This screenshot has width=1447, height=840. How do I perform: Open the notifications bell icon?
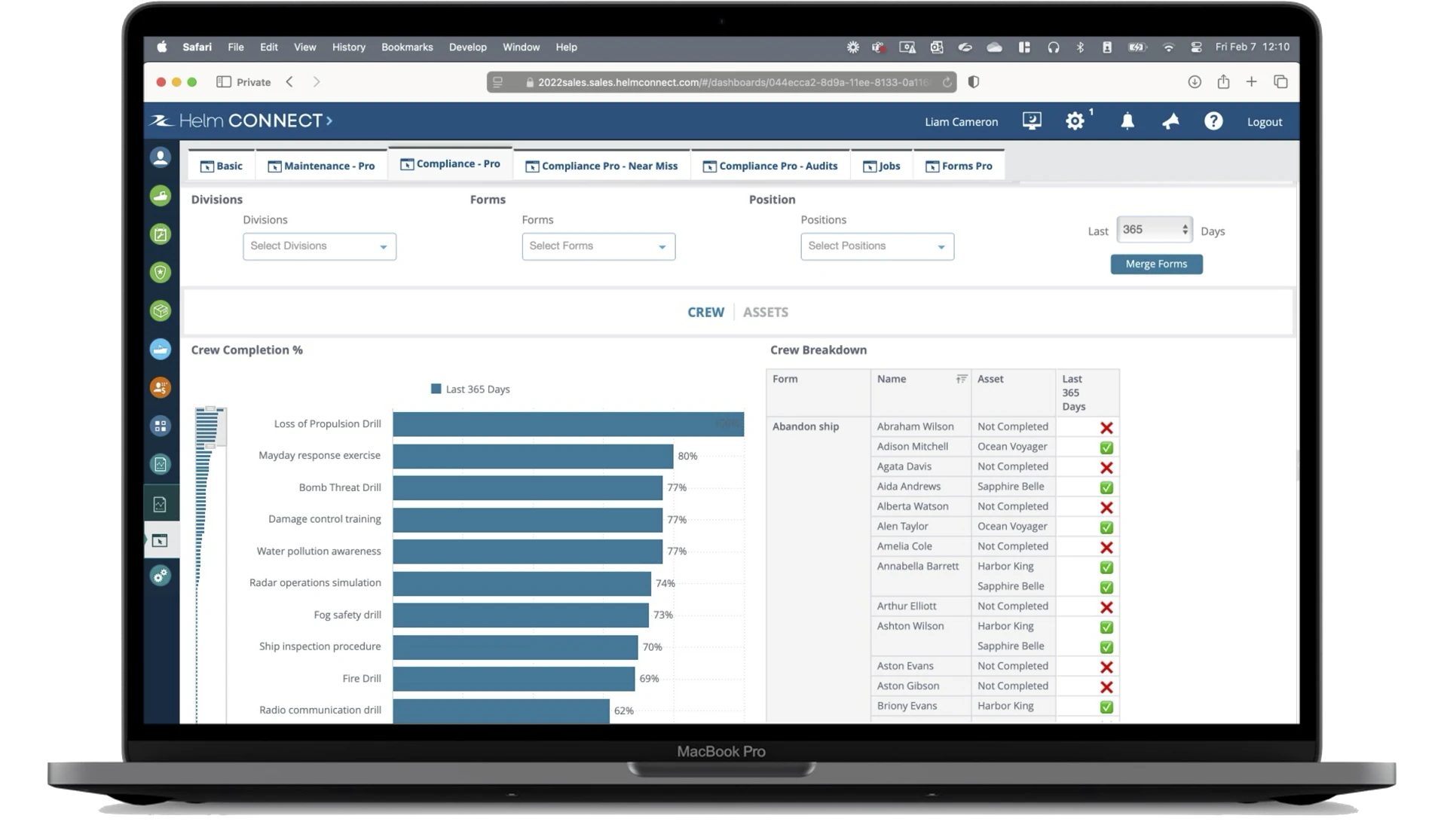[x=1127, y=121]
